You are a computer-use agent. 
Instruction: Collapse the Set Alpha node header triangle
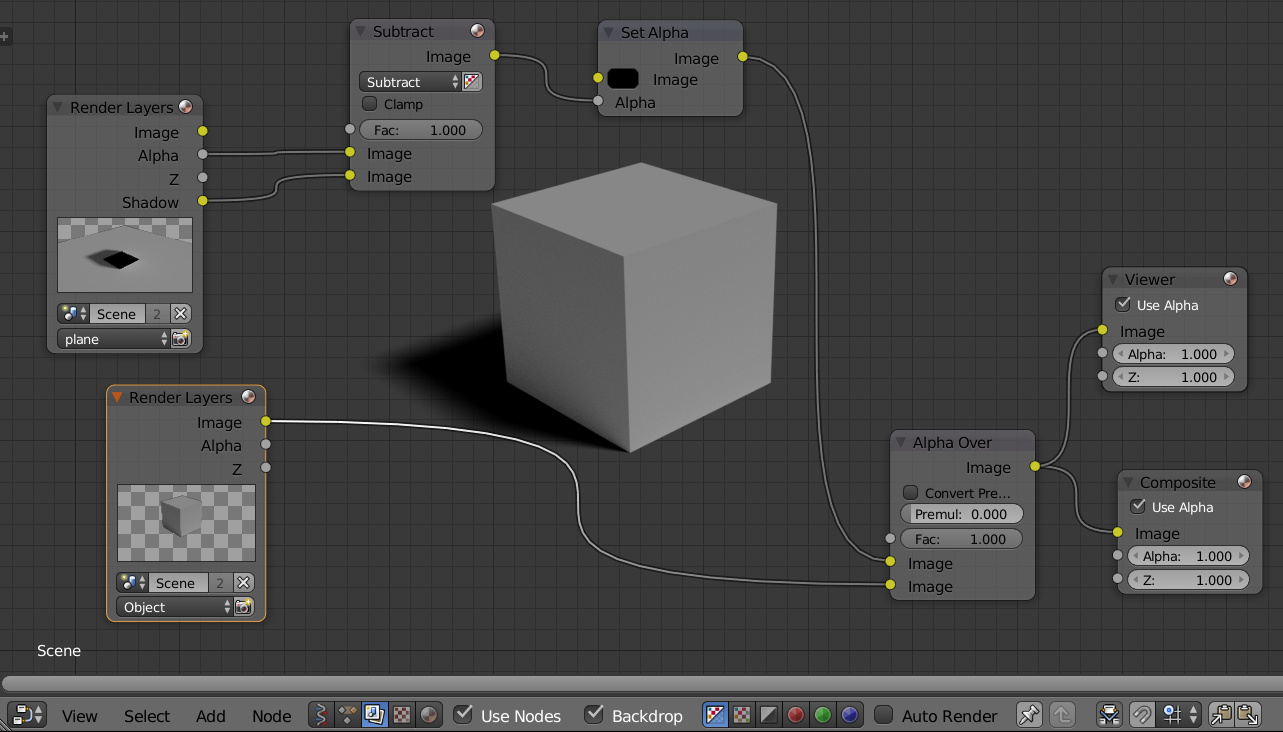(610, 32)
